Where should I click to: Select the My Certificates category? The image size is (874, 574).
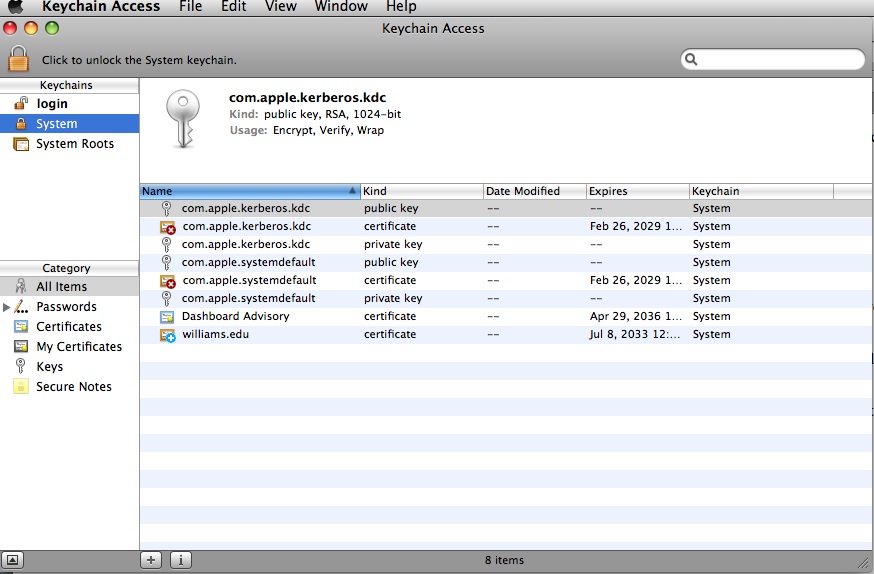click(70, 347)
